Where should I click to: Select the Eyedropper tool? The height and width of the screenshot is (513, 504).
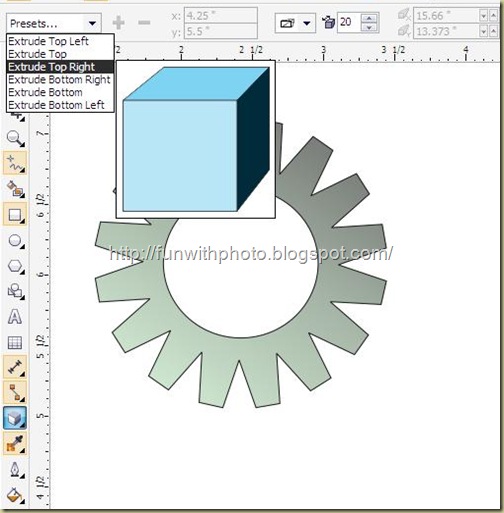pyautogui.click(x=15, y=443)
